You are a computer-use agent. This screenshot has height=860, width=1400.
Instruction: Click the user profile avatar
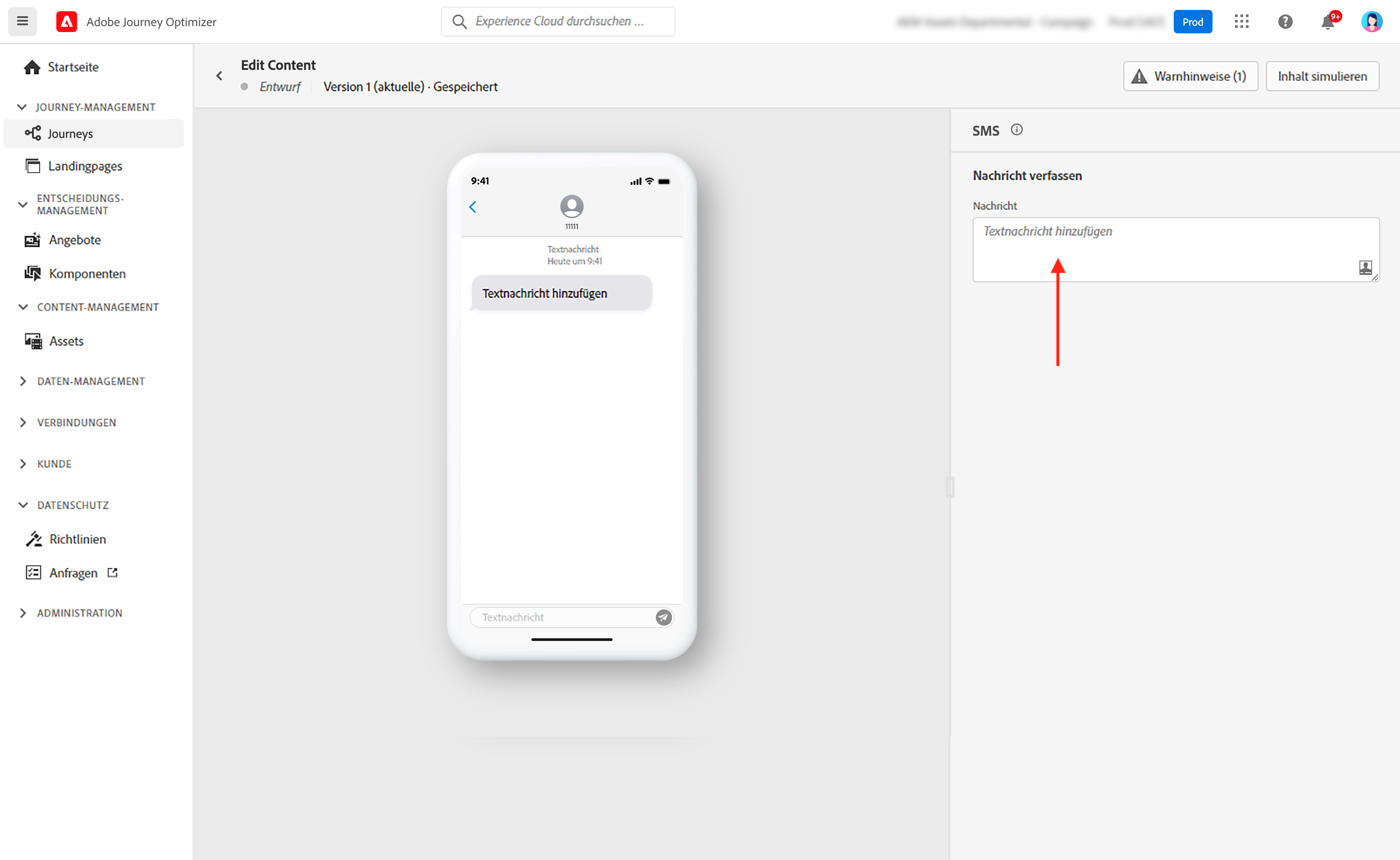tap(1371, 22)
